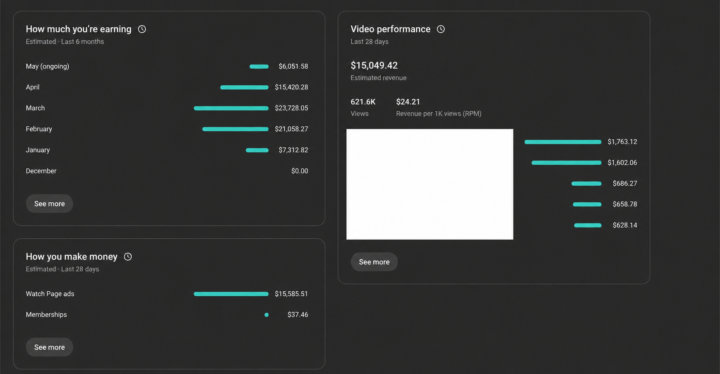Click the $21,058.27 earnings value
This screenshot has height=374, width=720.
pyautogui.click(x=292, y=129)
